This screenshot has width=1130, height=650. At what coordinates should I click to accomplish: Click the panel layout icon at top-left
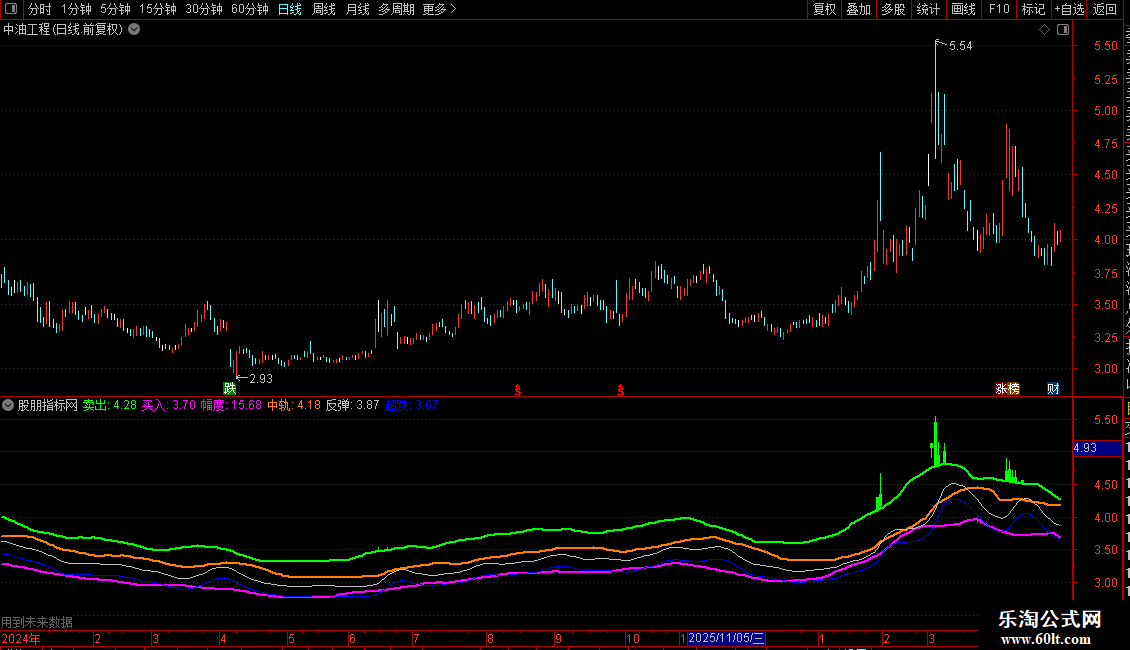click(x=11, y=9)
